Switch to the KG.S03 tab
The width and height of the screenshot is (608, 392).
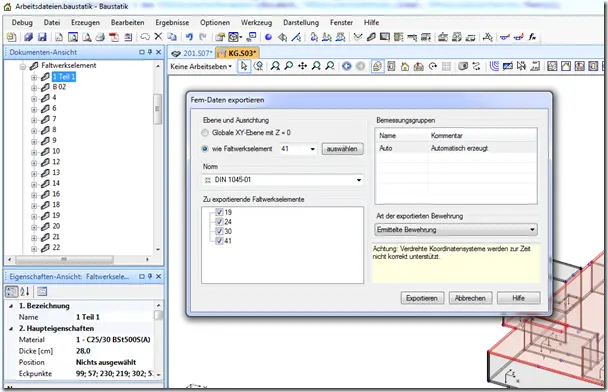coord(237,53)
